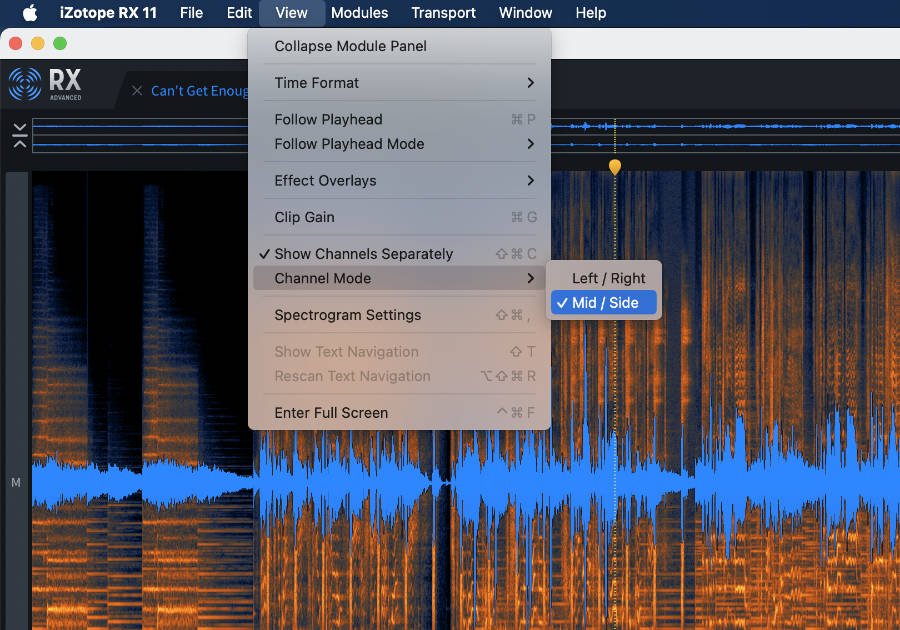Open the Help menu
The height and width of the screenshot is (630, 900).
coord(591,13)
